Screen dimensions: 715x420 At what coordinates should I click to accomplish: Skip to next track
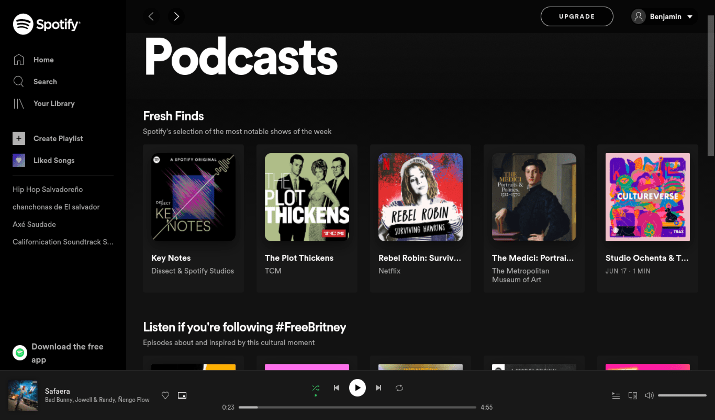point(378,388)
